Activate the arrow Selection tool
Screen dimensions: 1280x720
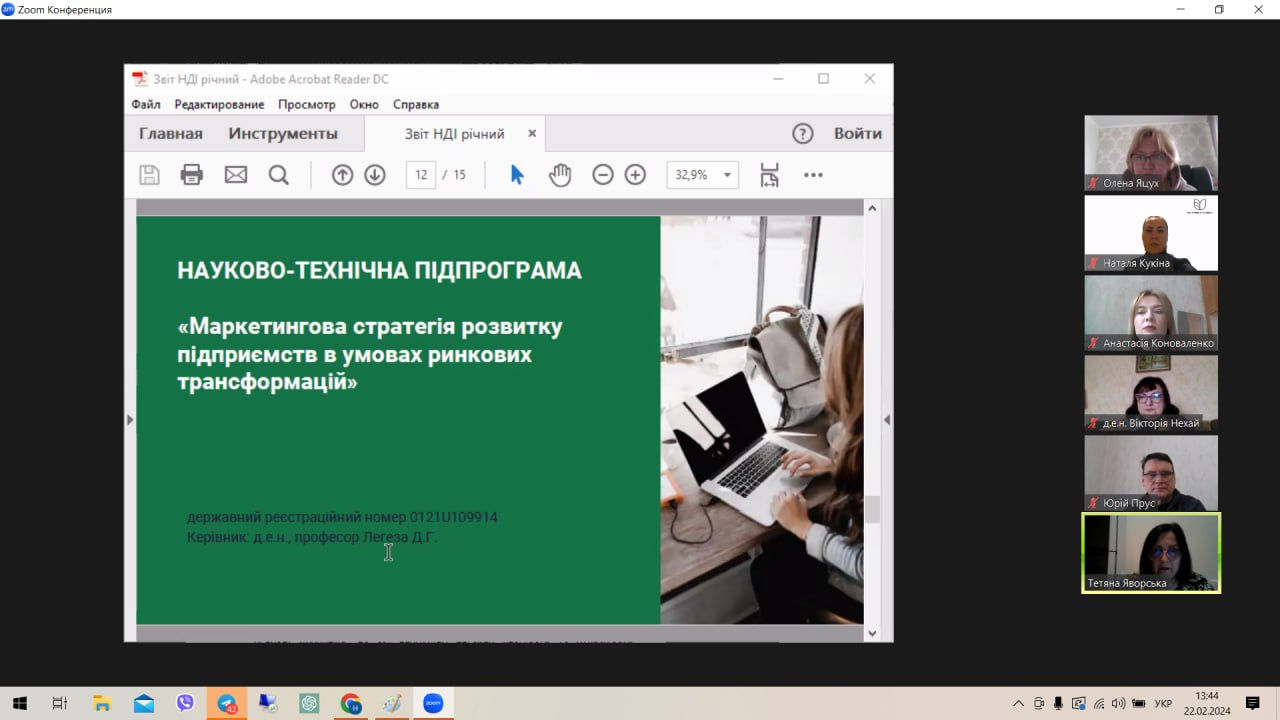pos(517,175)
